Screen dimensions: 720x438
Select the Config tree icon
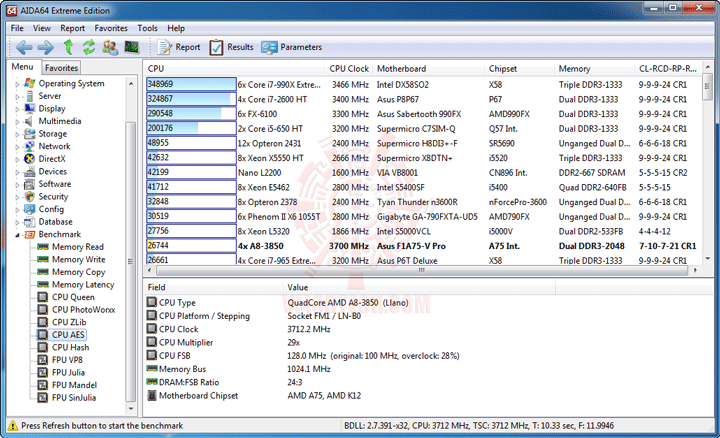click(x=29, y=209)
